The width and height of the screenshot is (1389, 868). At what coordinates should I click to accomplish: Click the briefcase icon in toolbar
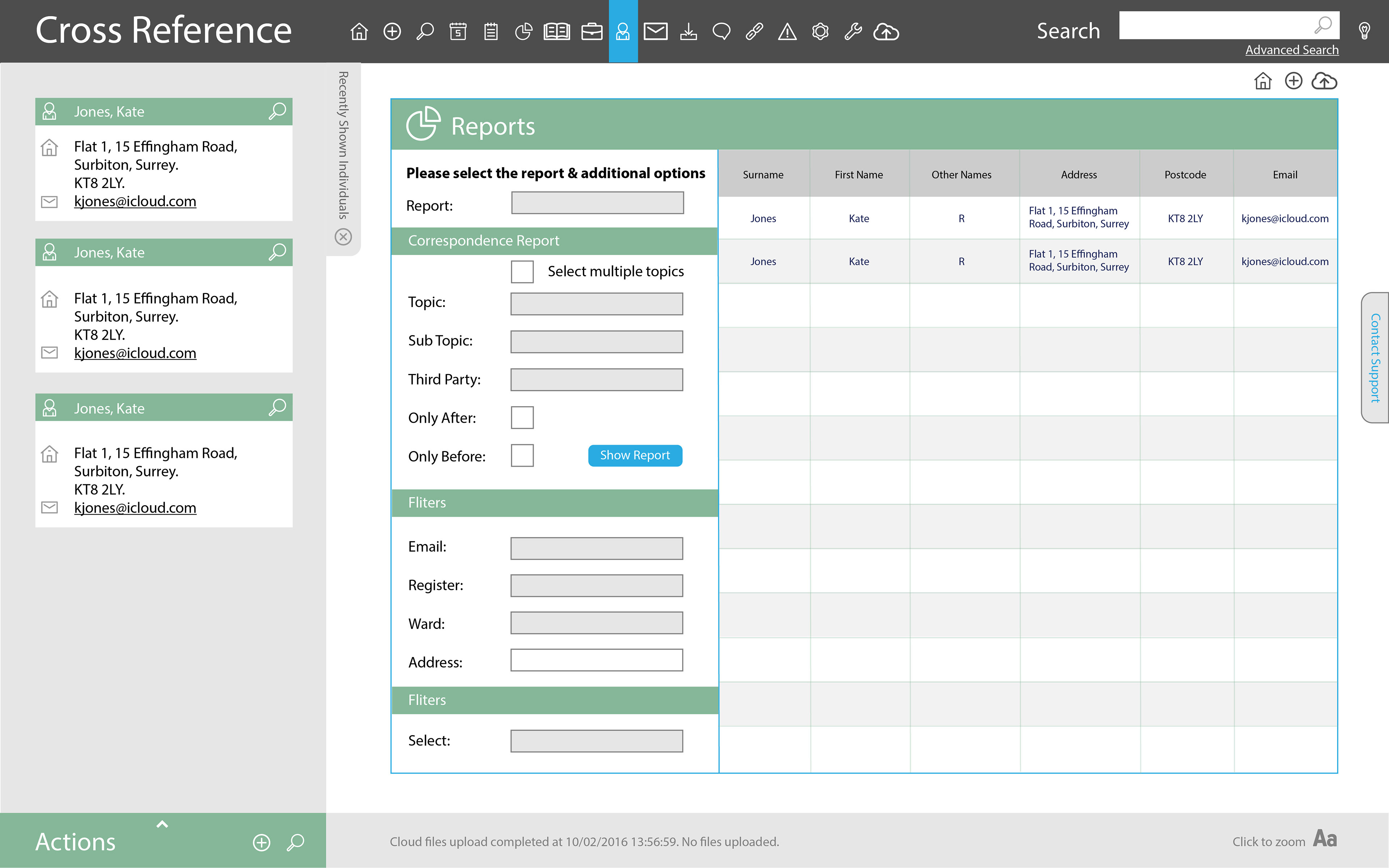[x=591, y=31]
